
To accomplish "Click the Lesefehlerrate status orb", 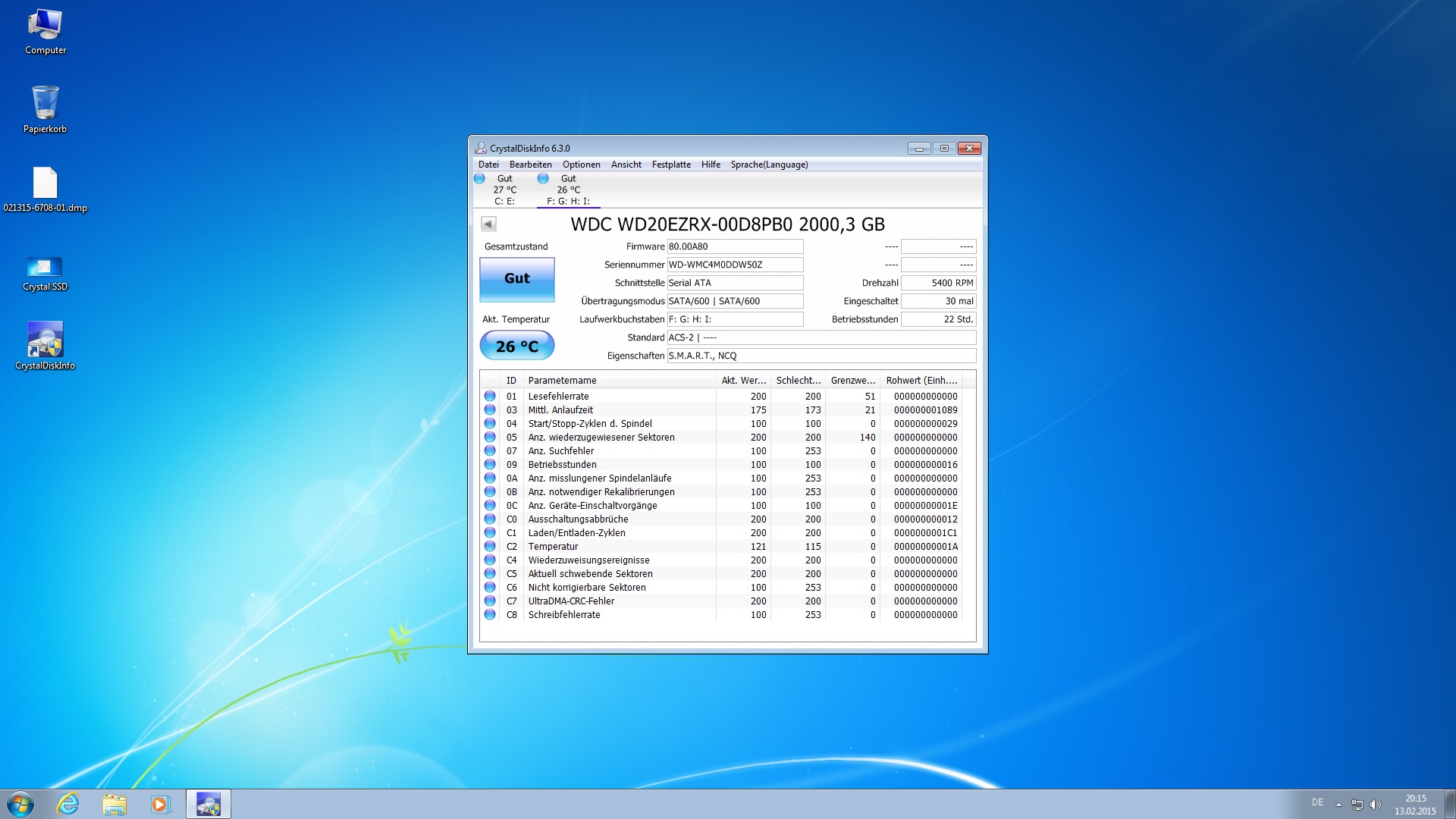I will click(x=490, y=397).
